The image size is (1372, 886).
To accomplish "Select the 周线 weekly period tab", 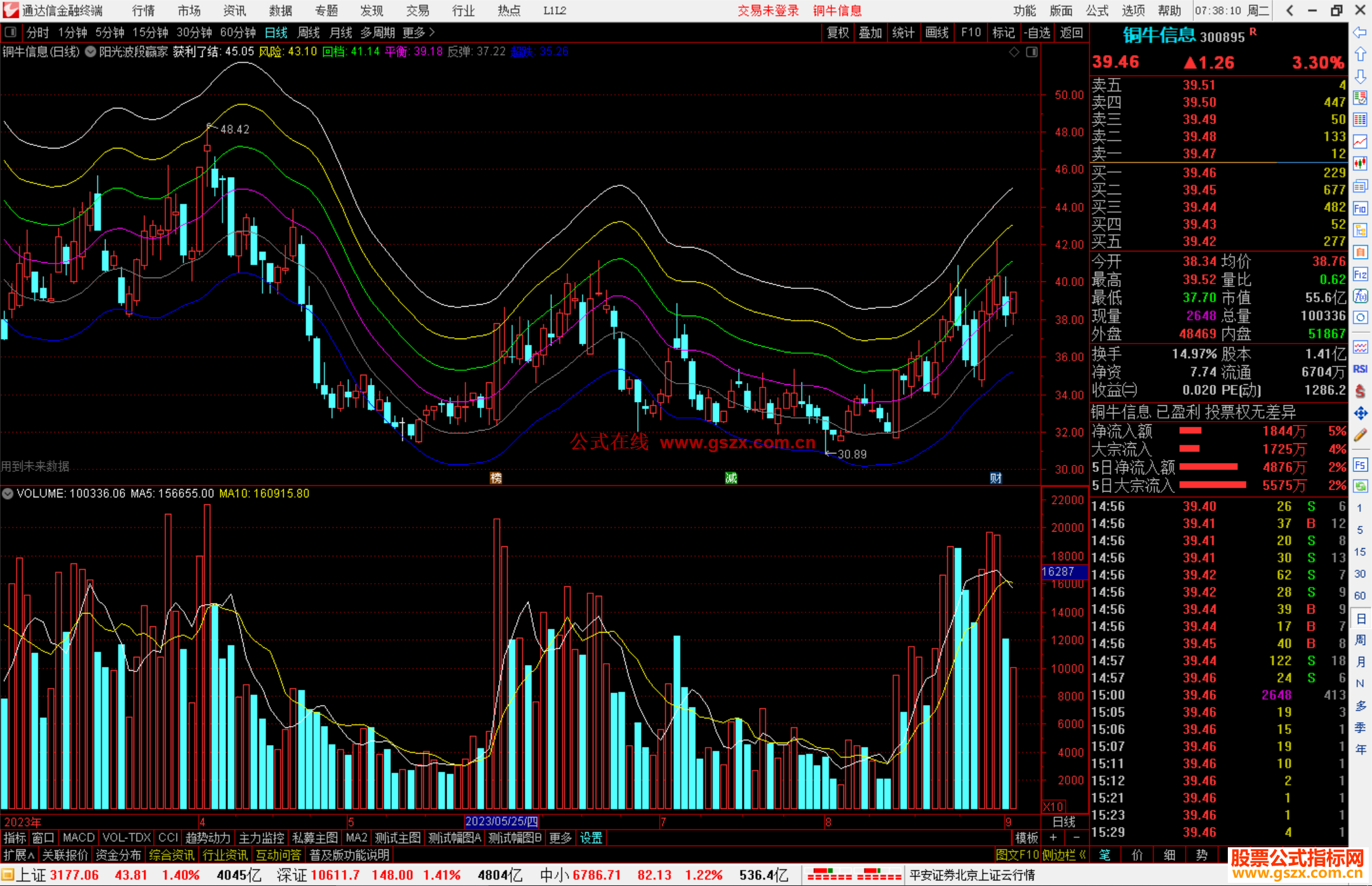I will pyautogui.click(x=309, y=32).
